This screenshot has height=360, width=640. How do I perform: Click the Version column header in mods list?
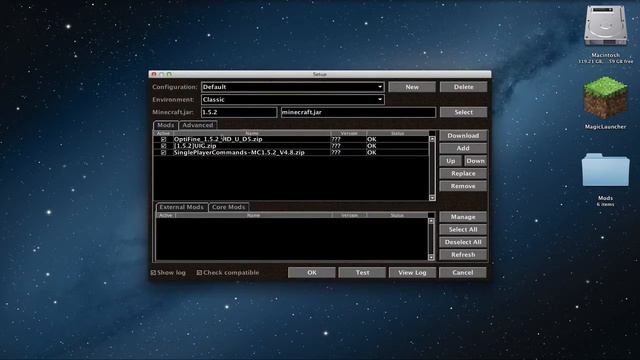pos(349,133)
